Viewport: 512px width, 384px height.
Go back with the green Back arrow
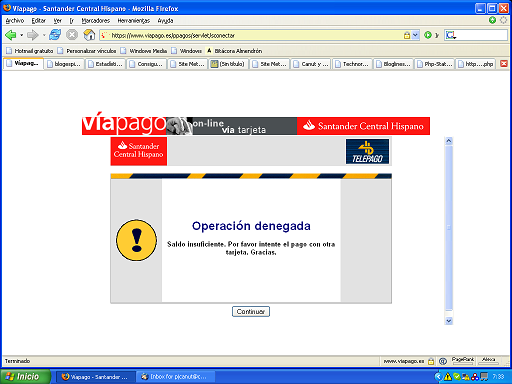click(11, 35)
